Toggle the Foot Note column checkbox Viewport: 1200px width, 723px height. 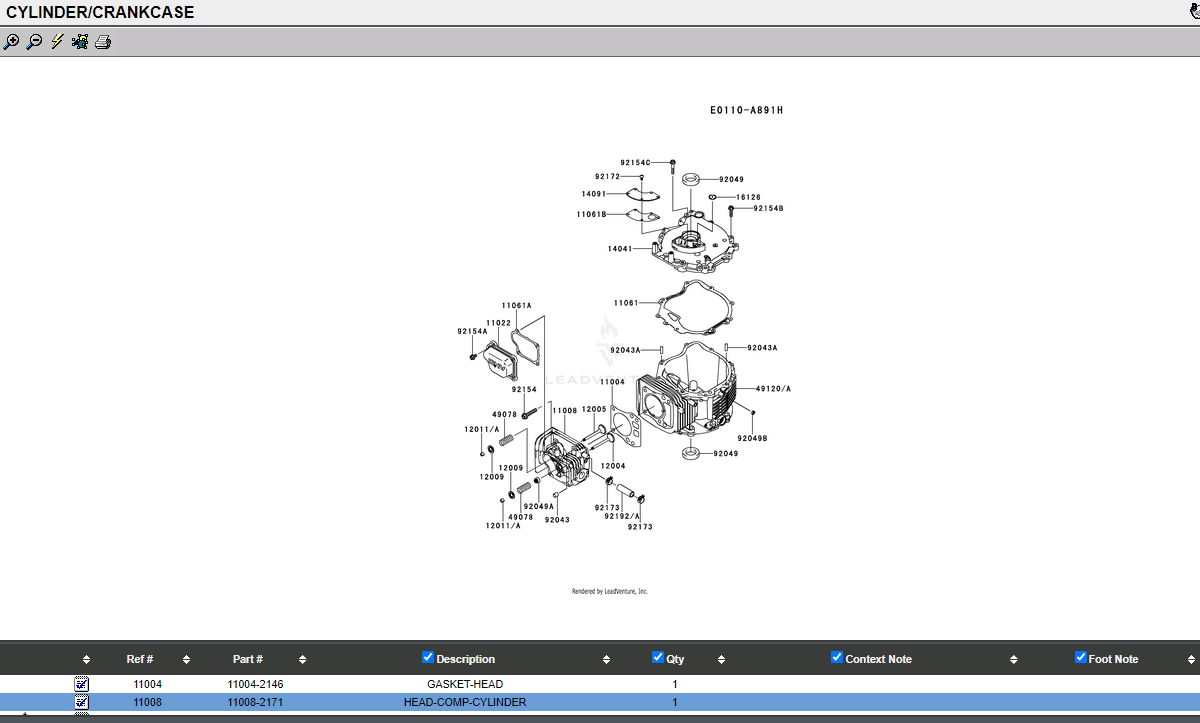point(1081,657)
